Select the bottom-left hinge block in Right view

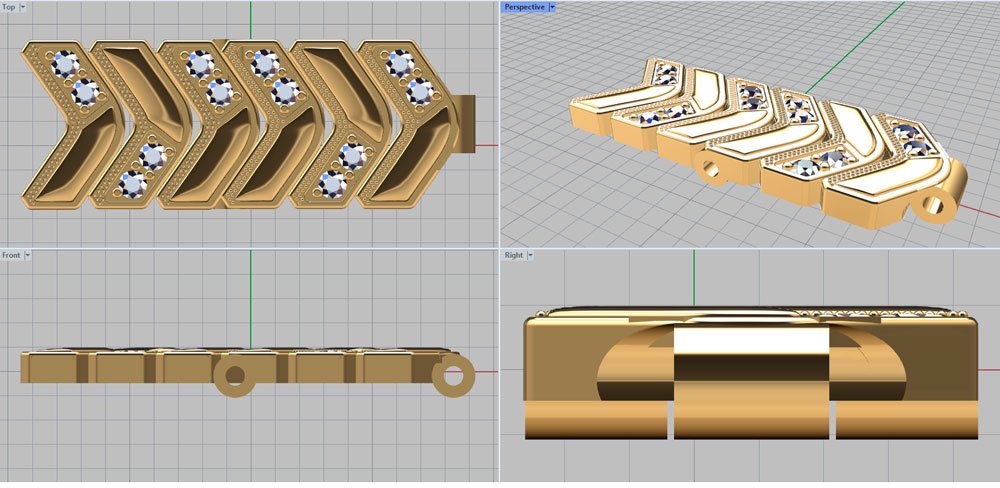coord(596,421)
